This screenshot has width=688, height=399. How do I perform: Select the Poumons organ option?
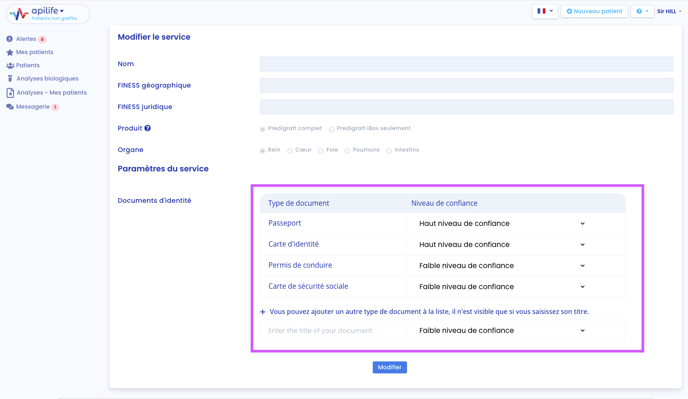click(347, 151)
